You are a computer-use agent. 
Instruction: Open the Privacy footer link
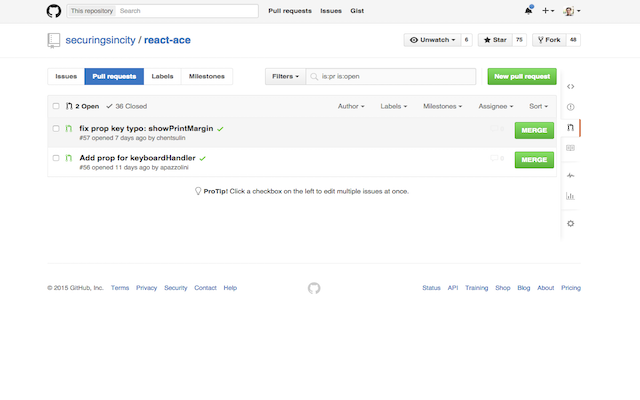(147, 288)
